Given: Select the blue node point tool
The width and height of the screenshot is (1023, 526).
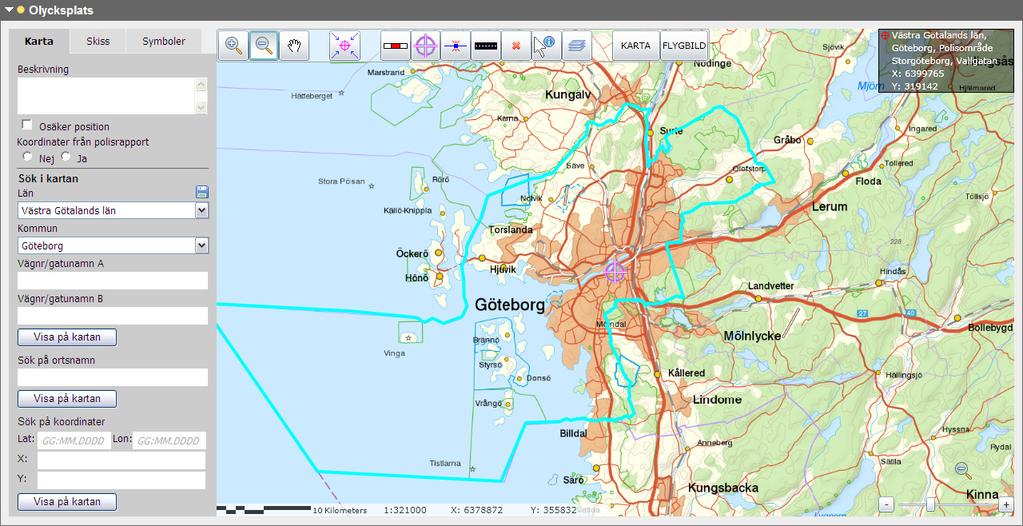Looking at the screenshot, I should 455,46.
